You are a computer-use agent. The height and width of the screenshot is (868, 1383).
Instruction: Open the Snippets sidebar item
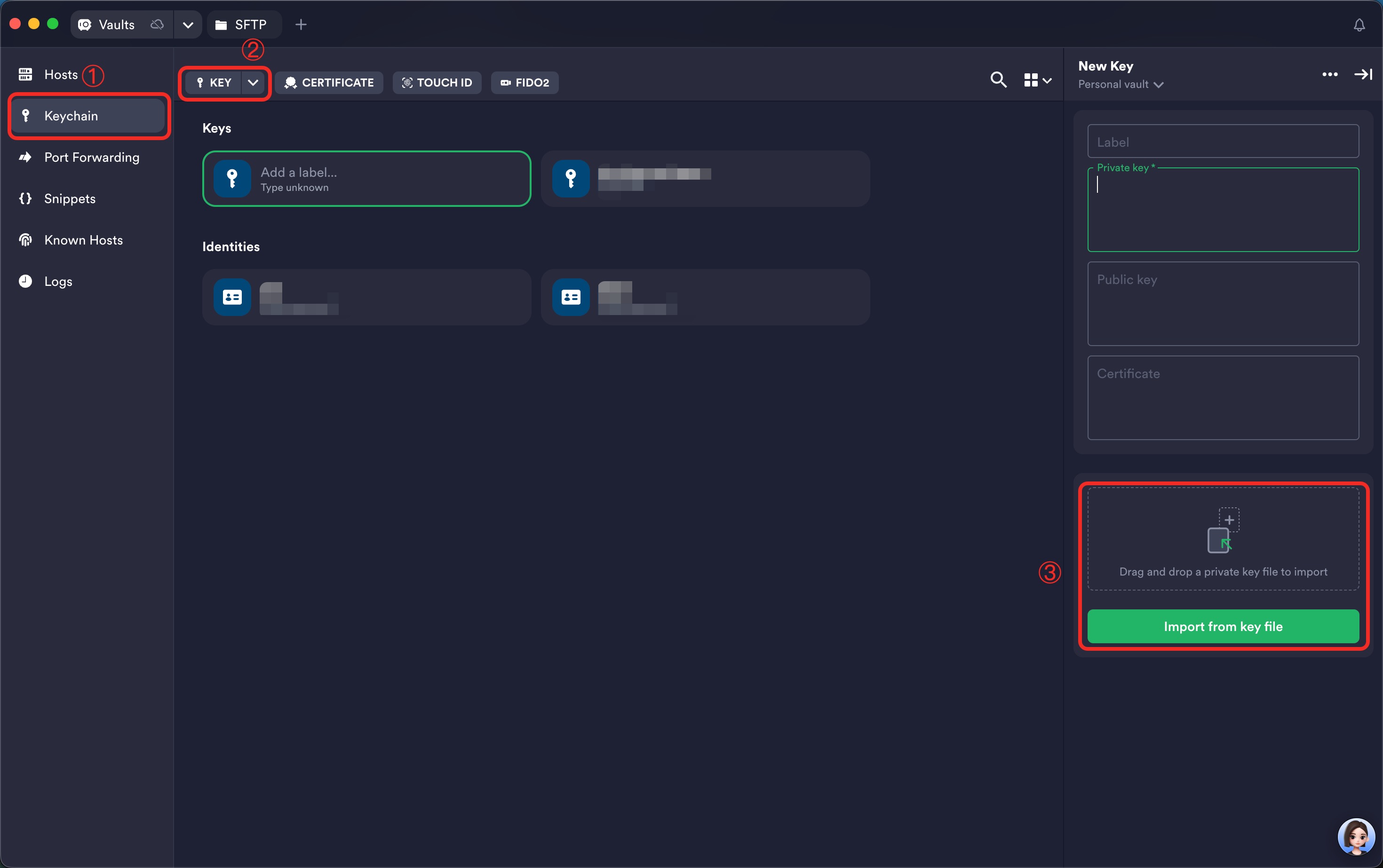[x=70, y=198]
